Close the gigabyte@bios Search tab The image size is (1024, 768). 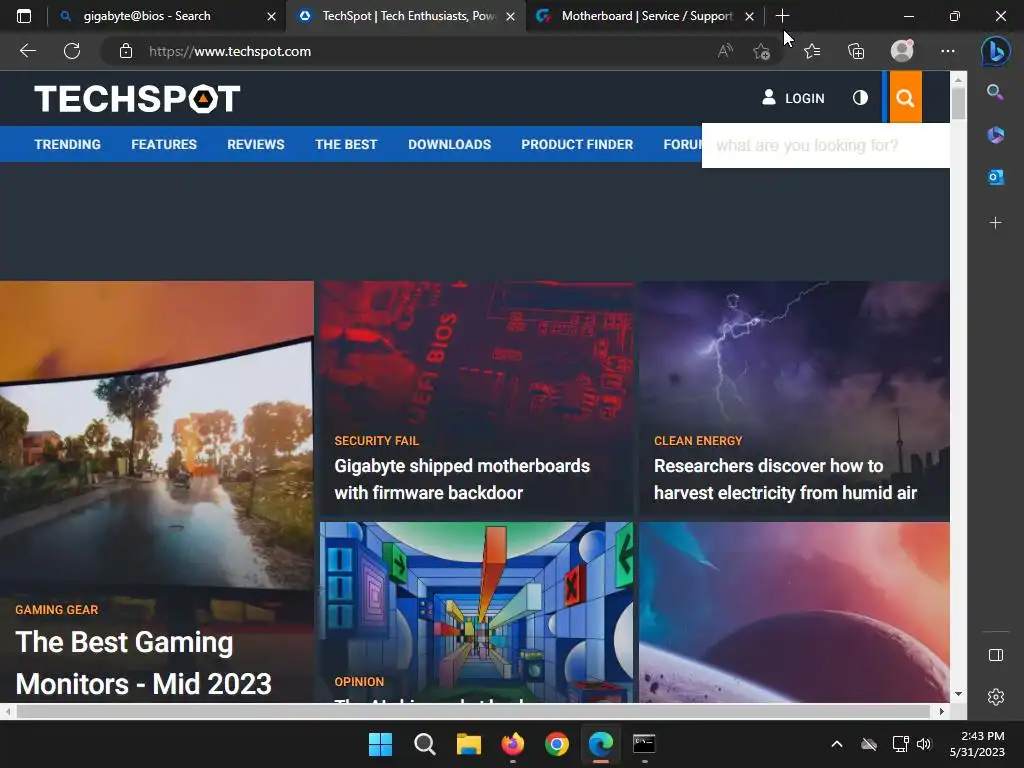point(271,16)
